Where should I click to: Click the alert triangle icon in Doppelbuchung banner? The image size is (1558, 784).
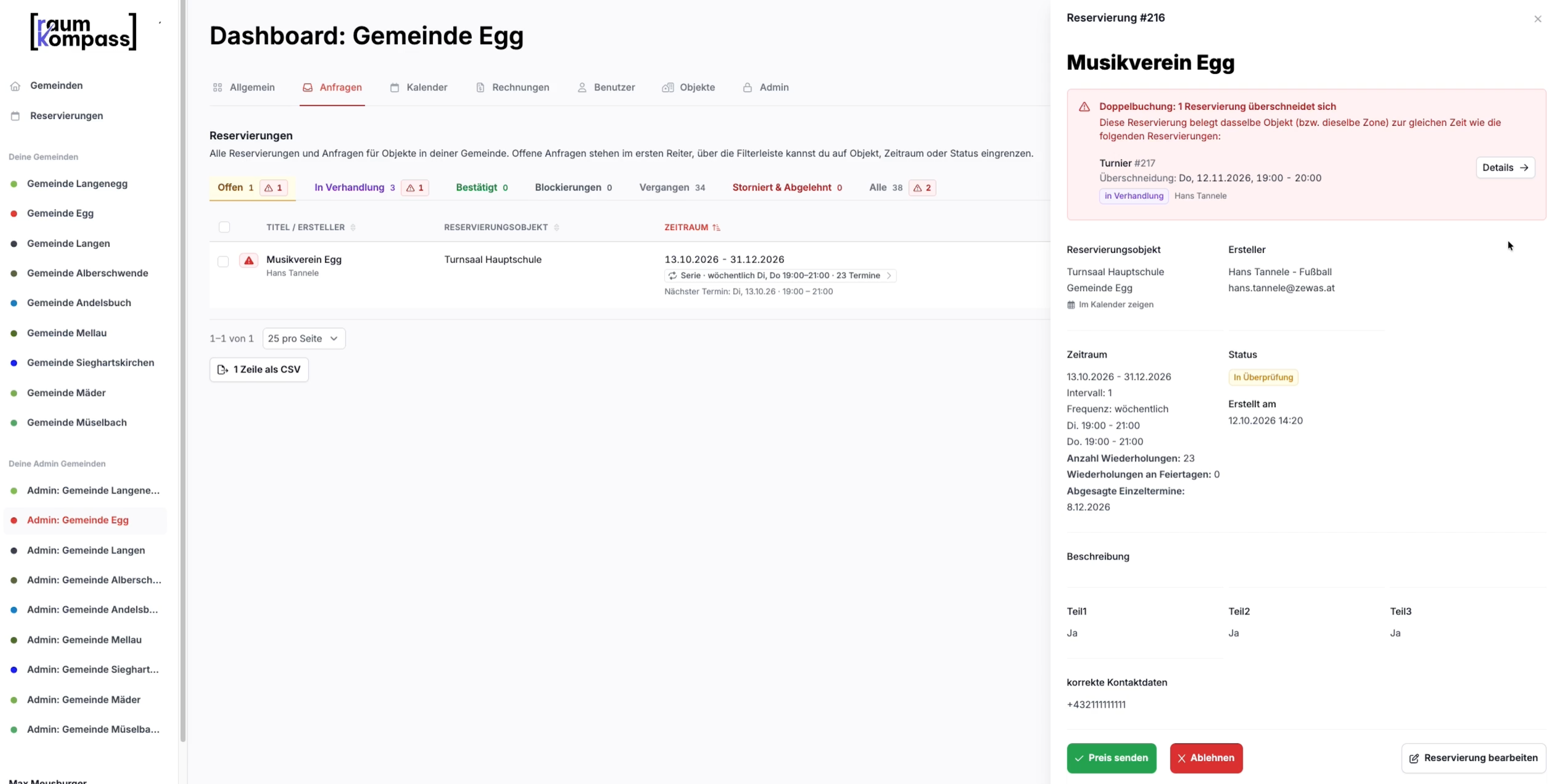pyautogui.click(x=1085, y=107)
